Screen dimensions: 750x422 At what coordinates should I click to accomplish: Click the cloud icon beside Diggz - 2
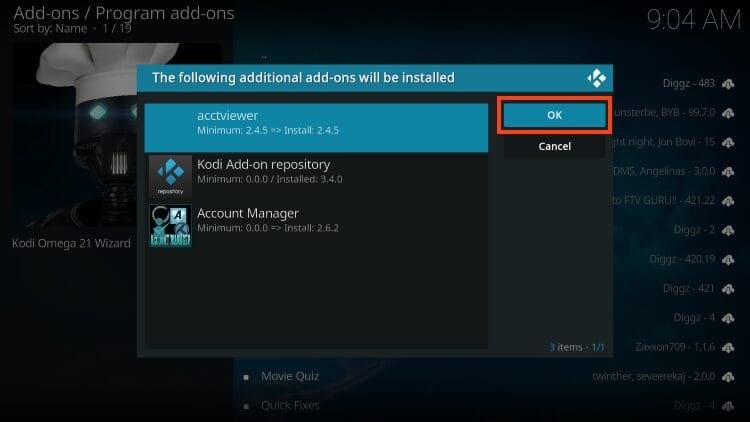(728, 231)
